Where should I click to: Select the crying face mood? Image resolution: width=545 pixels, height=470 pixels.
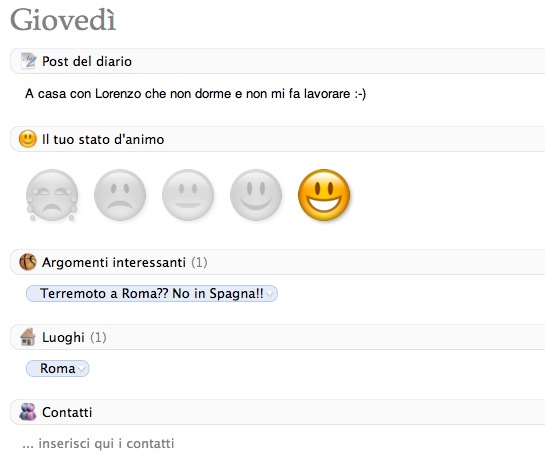[x=52, y=195]
